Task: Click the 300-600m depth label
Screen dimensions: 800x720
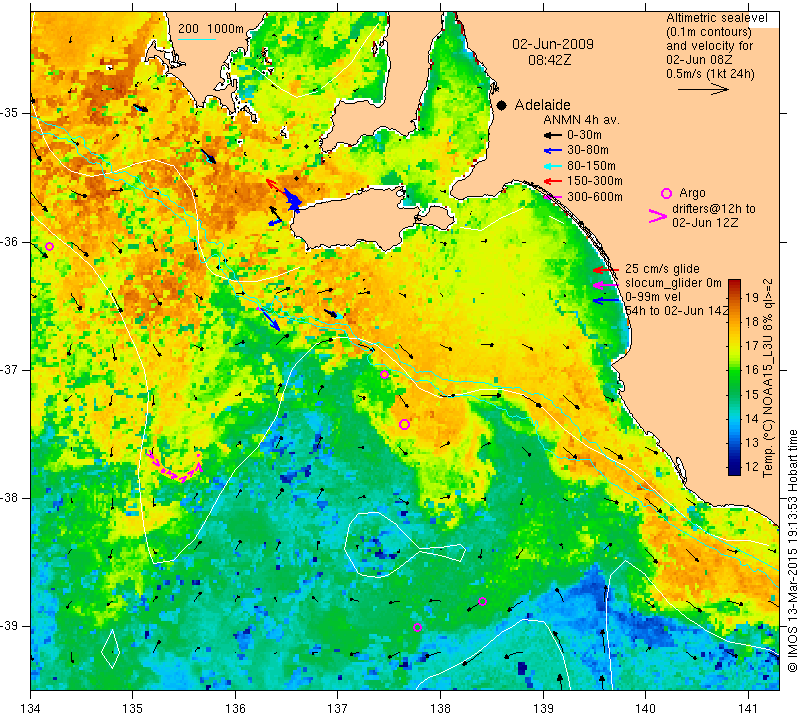Action: click(x=595, y=196)
